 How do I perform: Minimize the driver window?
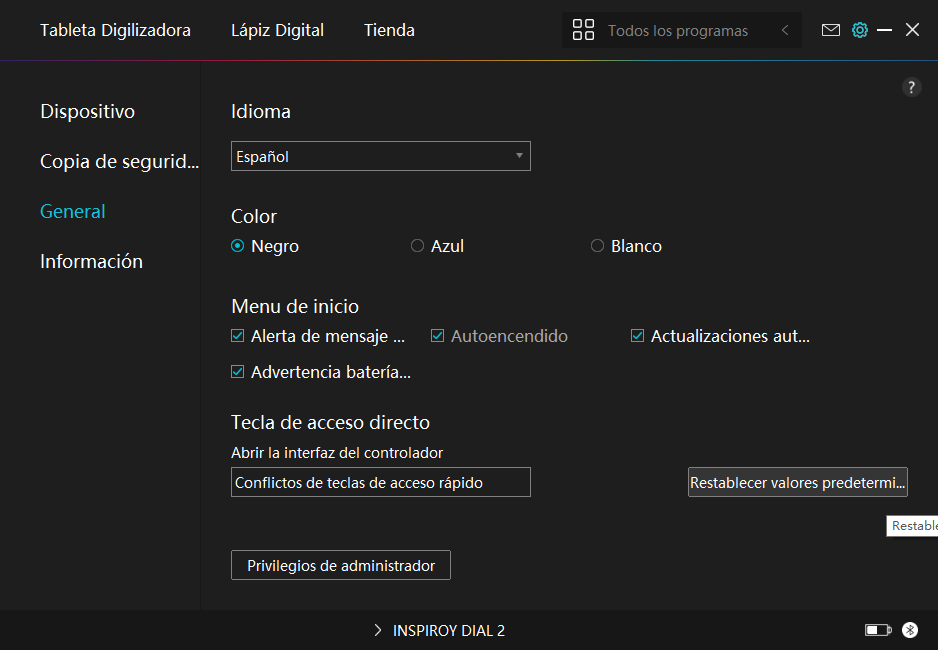tap(884, 30)
